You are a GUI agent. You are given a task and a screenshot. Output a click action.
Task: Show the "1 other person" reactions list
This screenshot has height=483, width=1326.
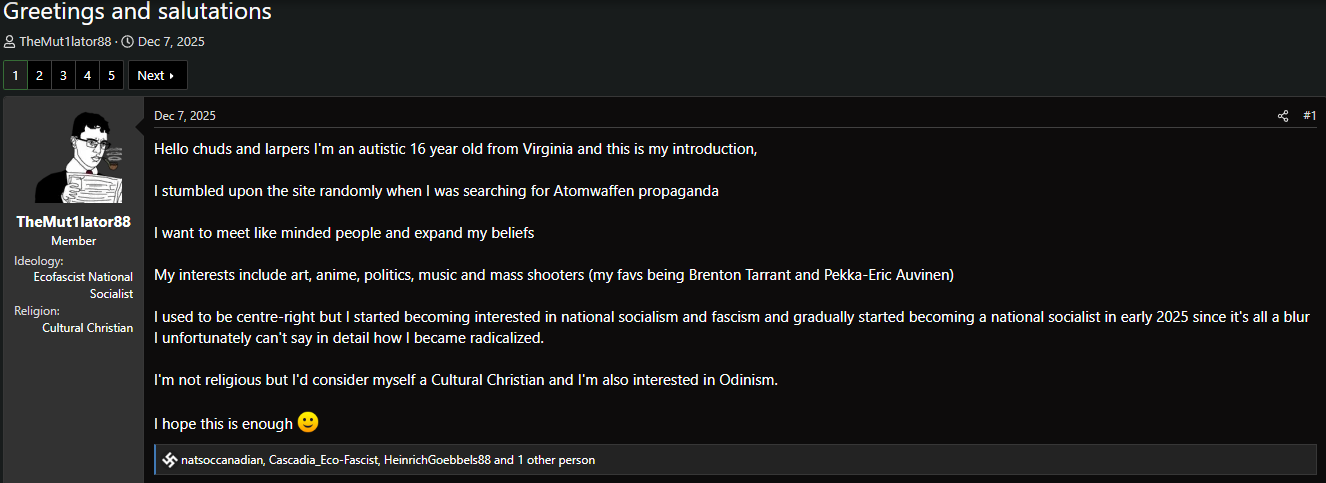[x=557, y=460]
